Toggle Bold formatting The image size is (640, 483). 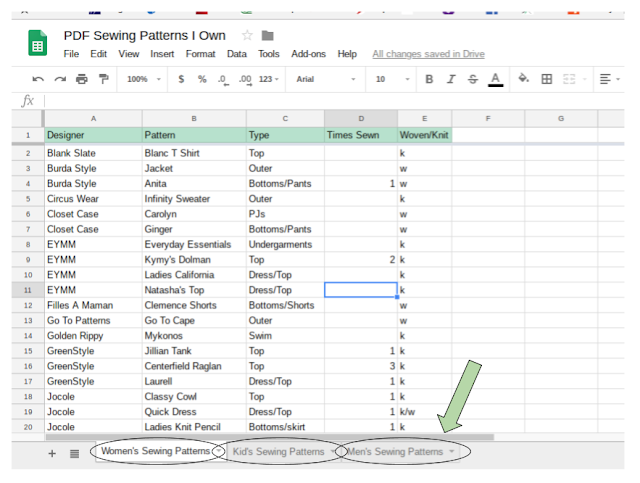click(429, 79)
